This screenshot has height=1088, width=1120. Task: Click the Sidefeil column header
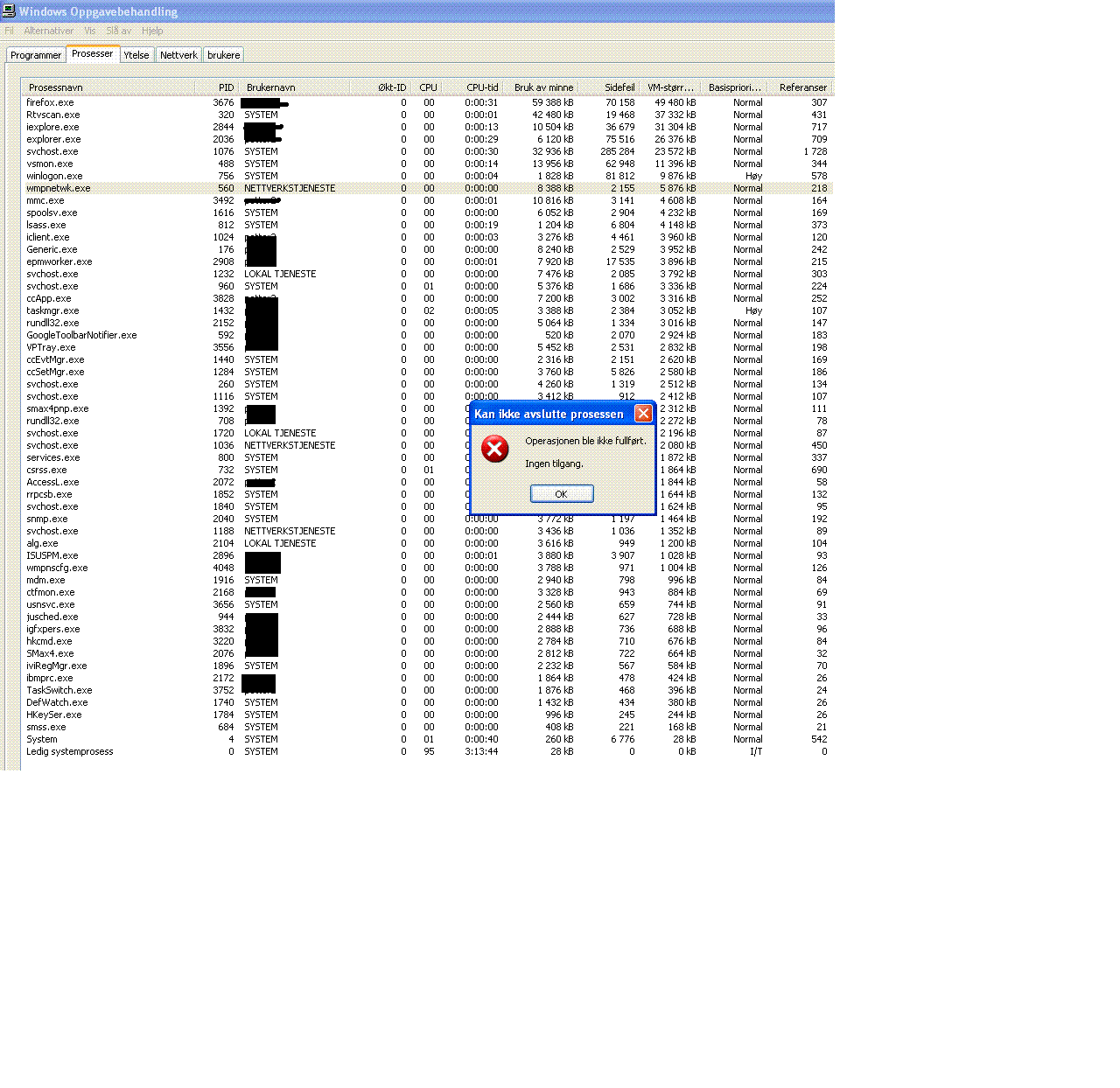[608, 87]
